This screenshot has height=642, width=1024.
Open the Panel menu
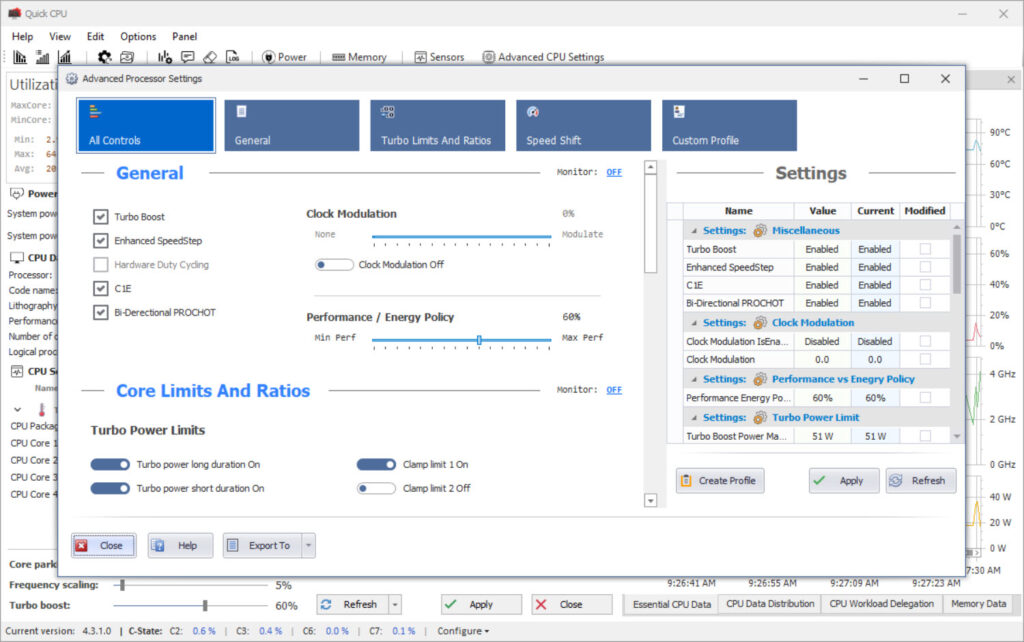[x=184, y=37]
